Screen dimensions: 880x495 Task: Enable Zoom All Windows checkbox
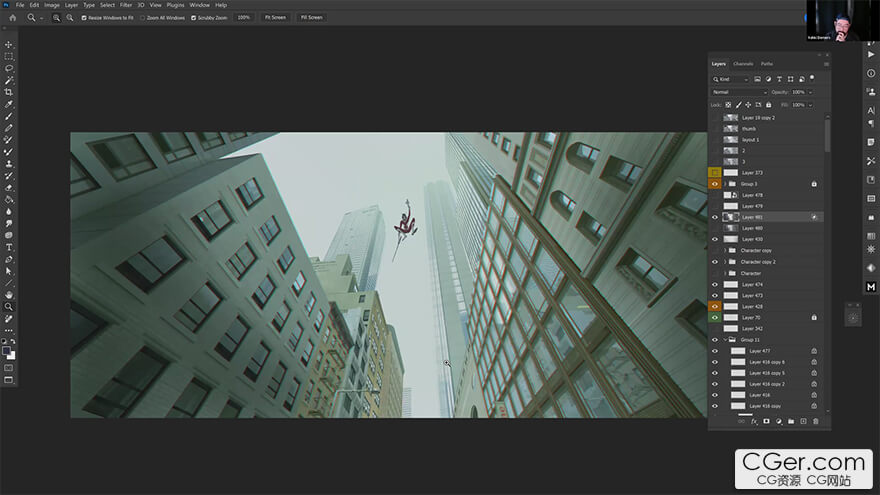143,18
